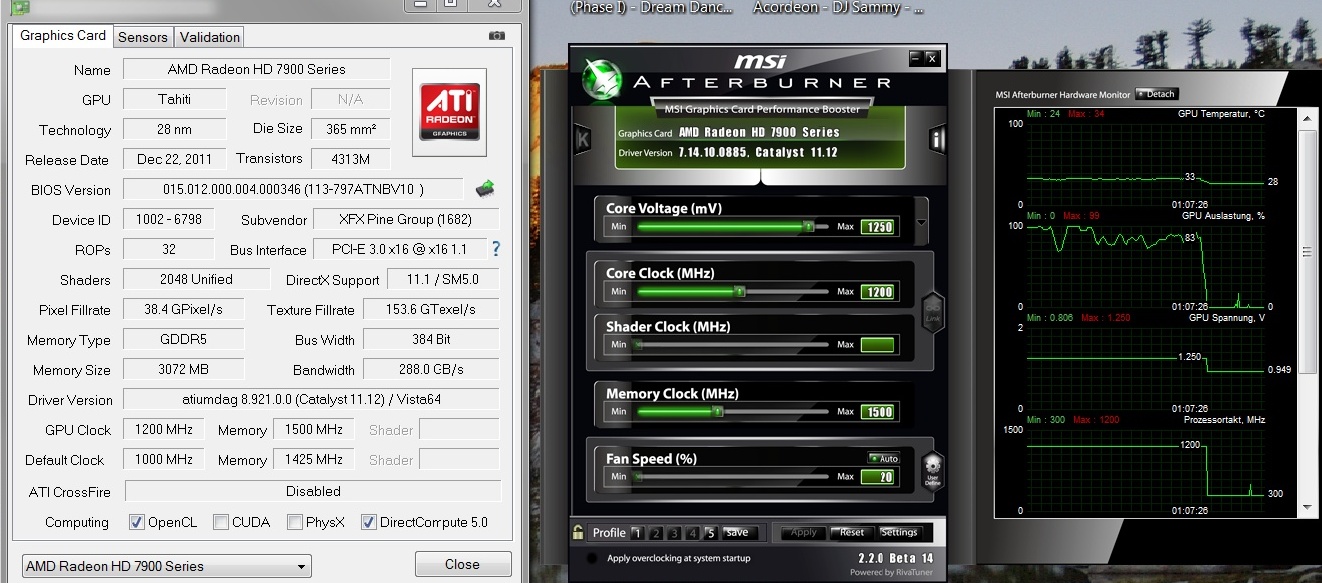Viewport: 1322px width, 583px height.
Task: Click the Reset button in Afterburner
Action: point(852,532)
